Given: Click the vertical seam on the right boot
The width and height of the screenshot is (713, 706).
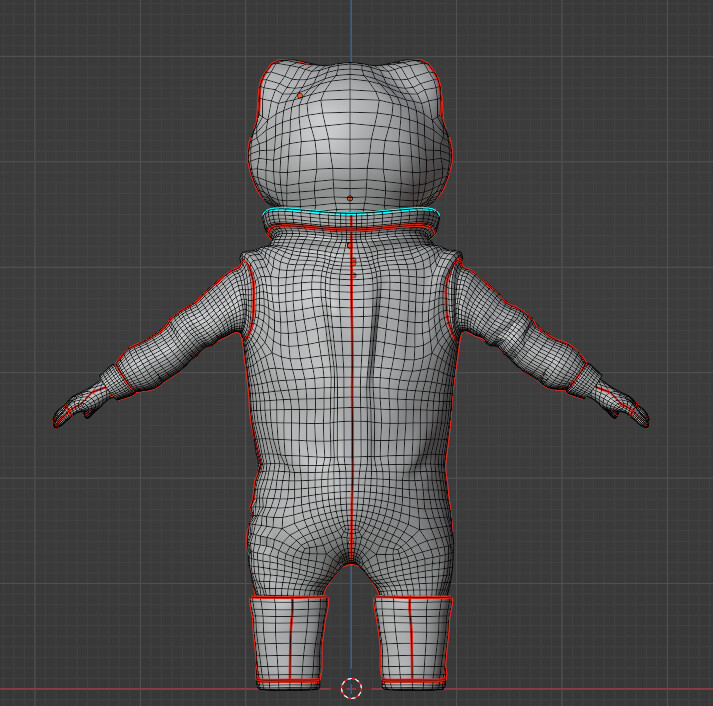Looking at the screenshot, I should click(411, 638).
